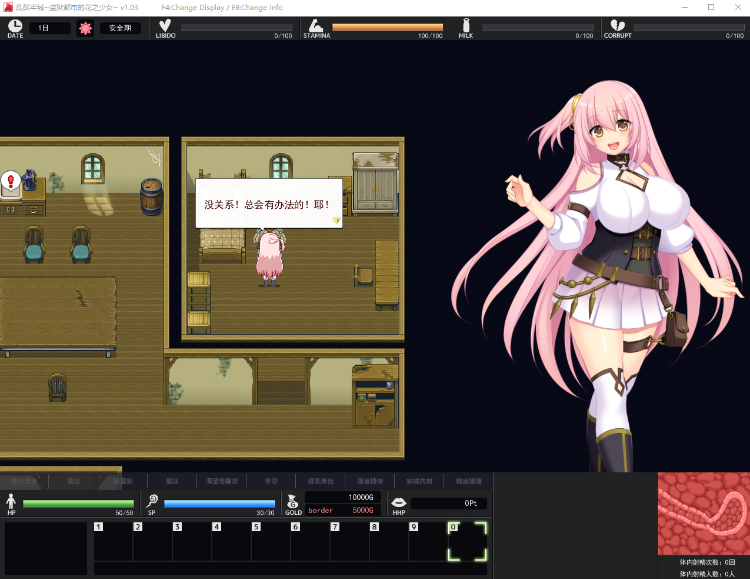Click the 'border 5000G' value

click(x=342, y=510)
